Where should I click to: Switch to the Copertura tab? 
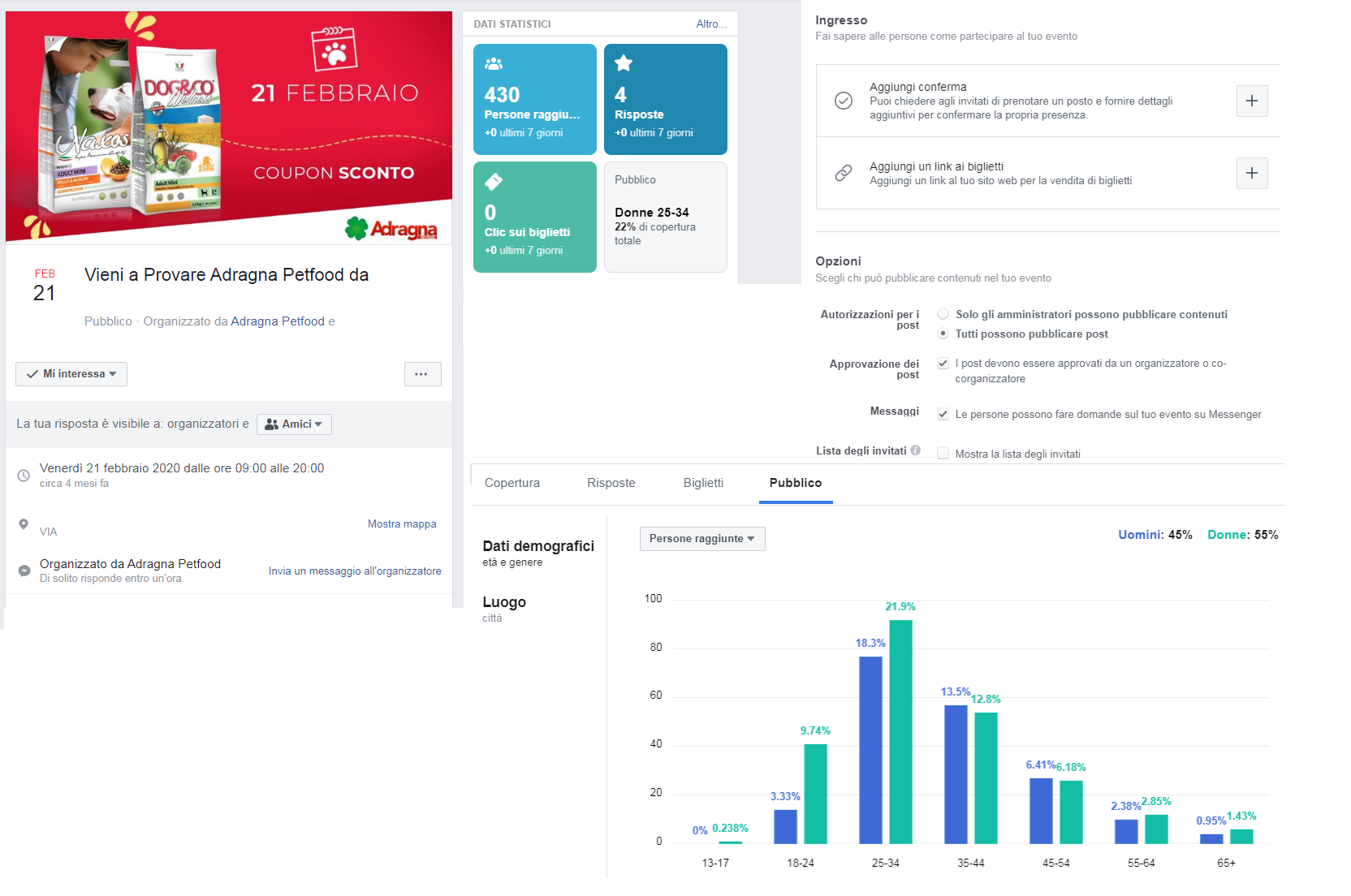point(512,483)
